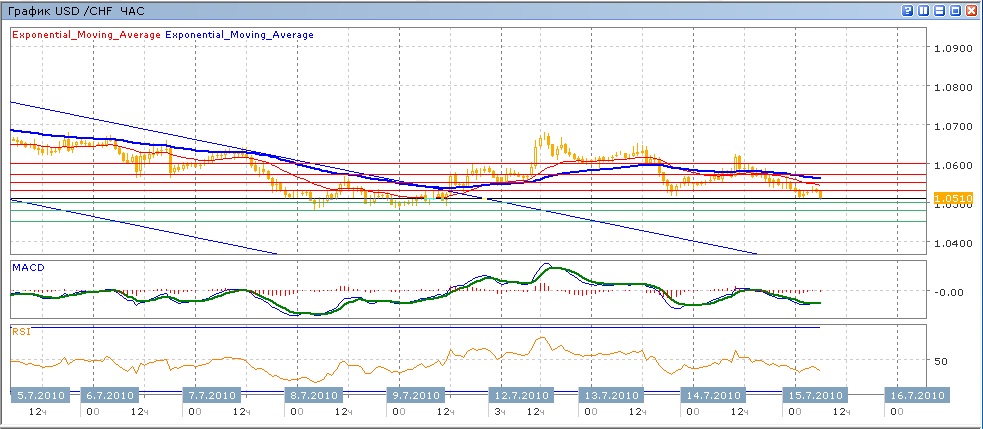This screenshot has width=983, height=429.
Task: Click the 1.0900 price axis label
Action: tap(950, 48)
